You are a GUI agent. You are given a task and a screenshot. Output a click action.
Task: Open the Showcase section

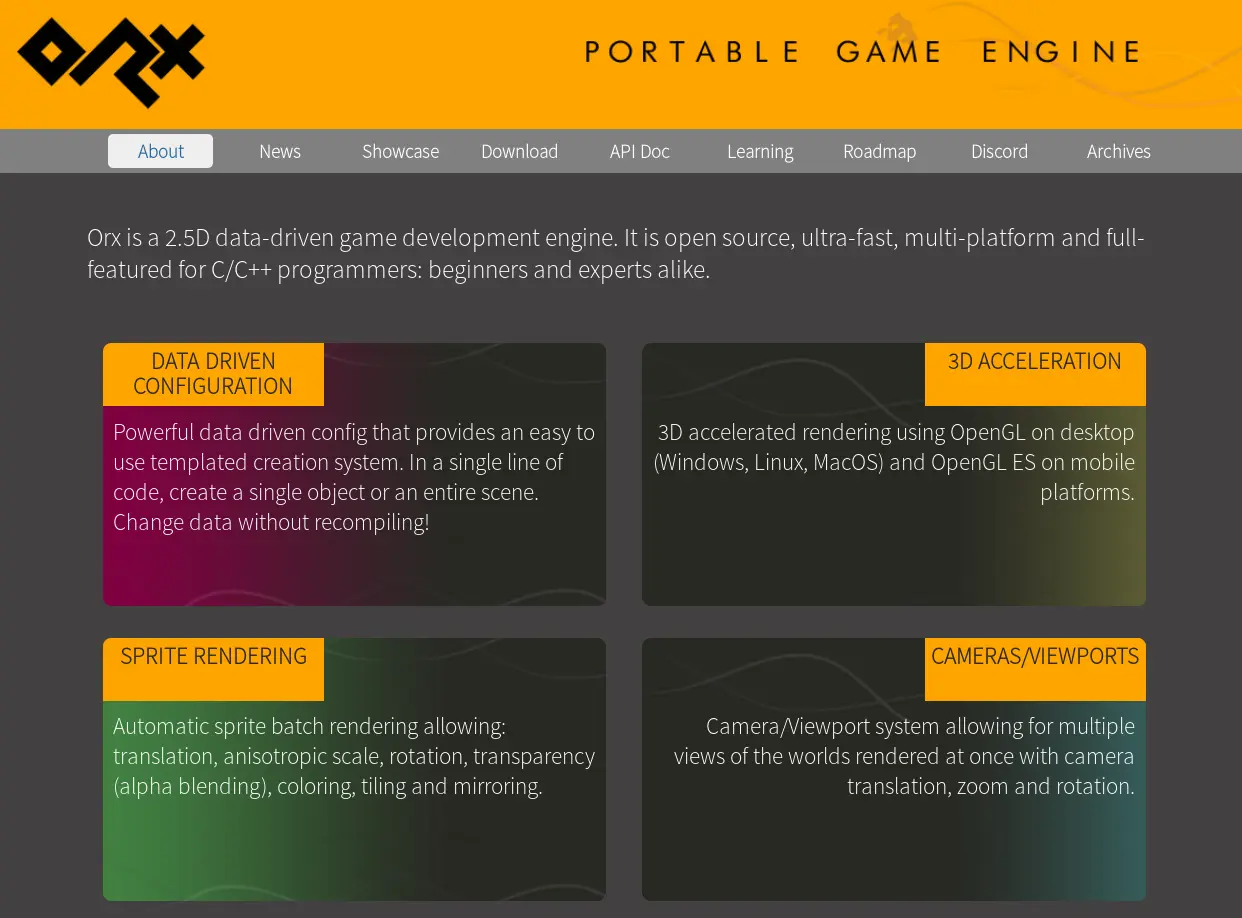coord(400,151)
